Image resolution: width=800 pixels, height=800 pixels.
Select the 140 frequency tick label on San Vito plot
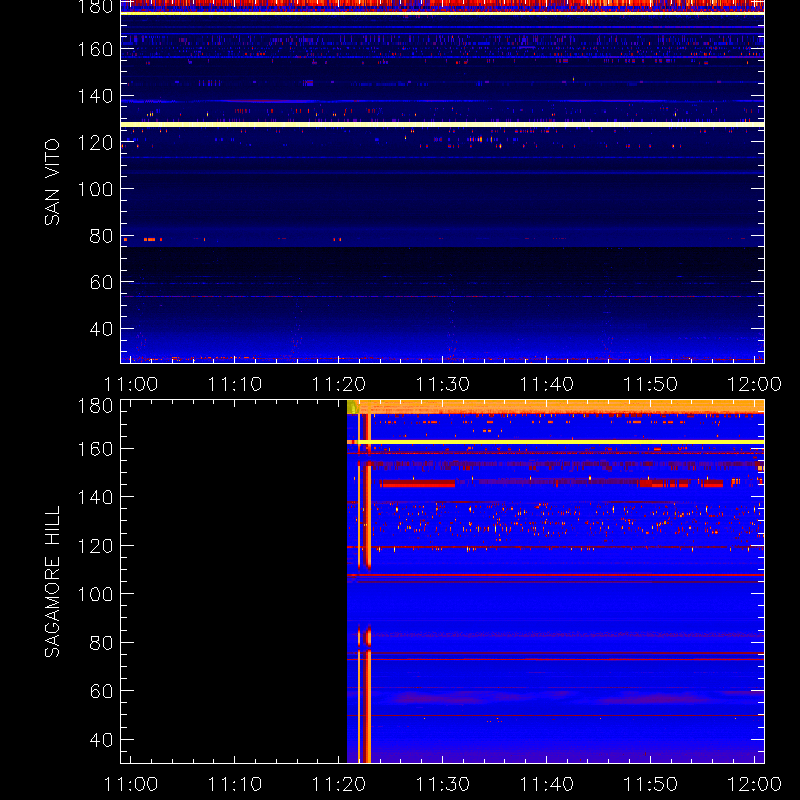(x=95, y=96)
